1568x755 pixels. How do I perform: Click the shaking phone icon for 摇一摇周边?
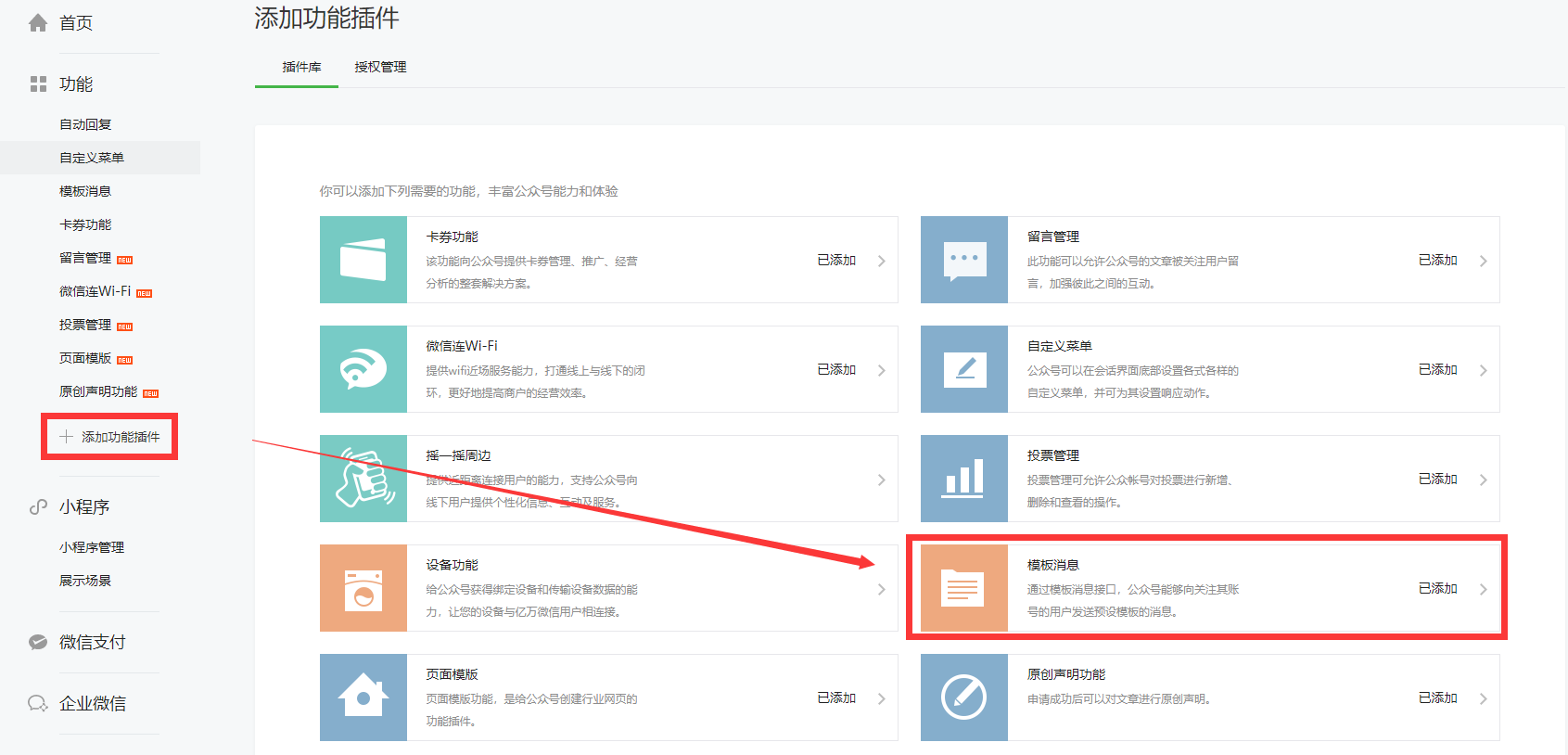tap(363, 479)
